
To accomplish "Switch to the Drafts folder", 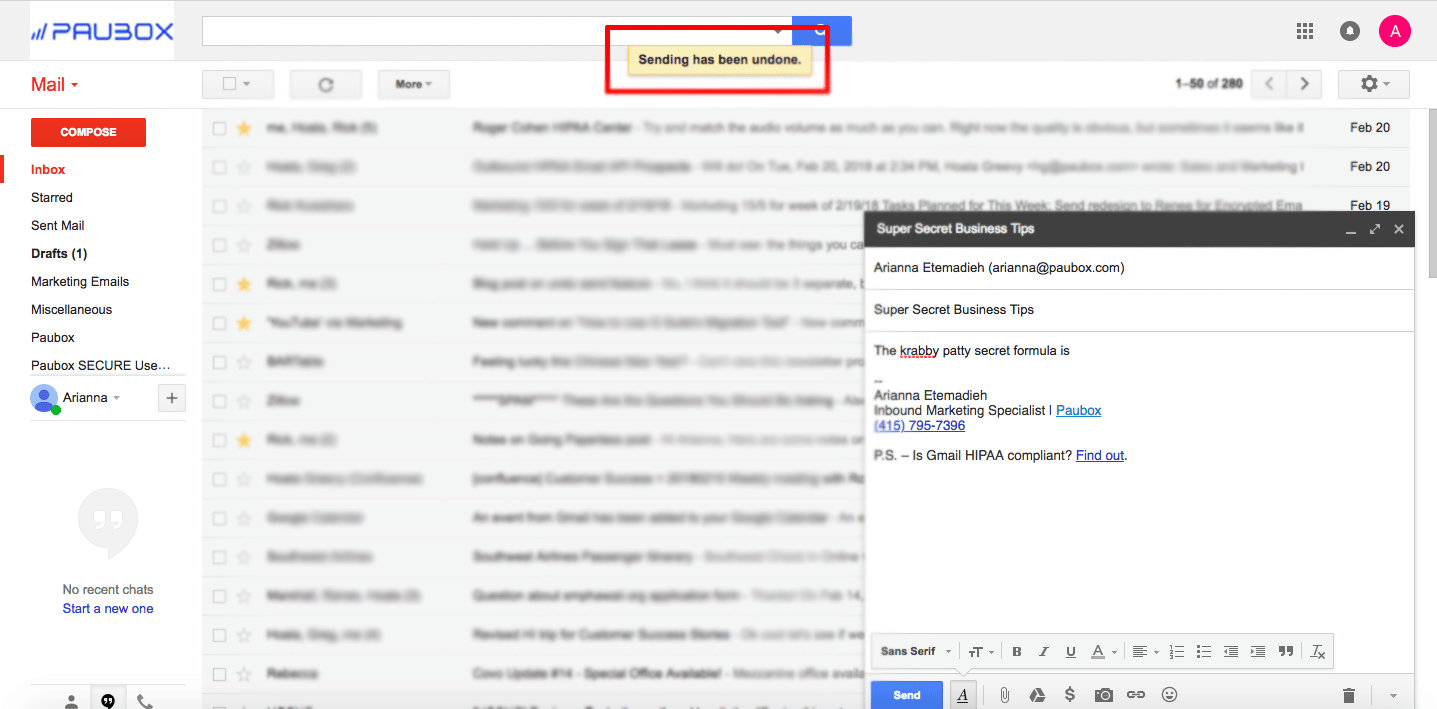I will [x=60, y=253].
